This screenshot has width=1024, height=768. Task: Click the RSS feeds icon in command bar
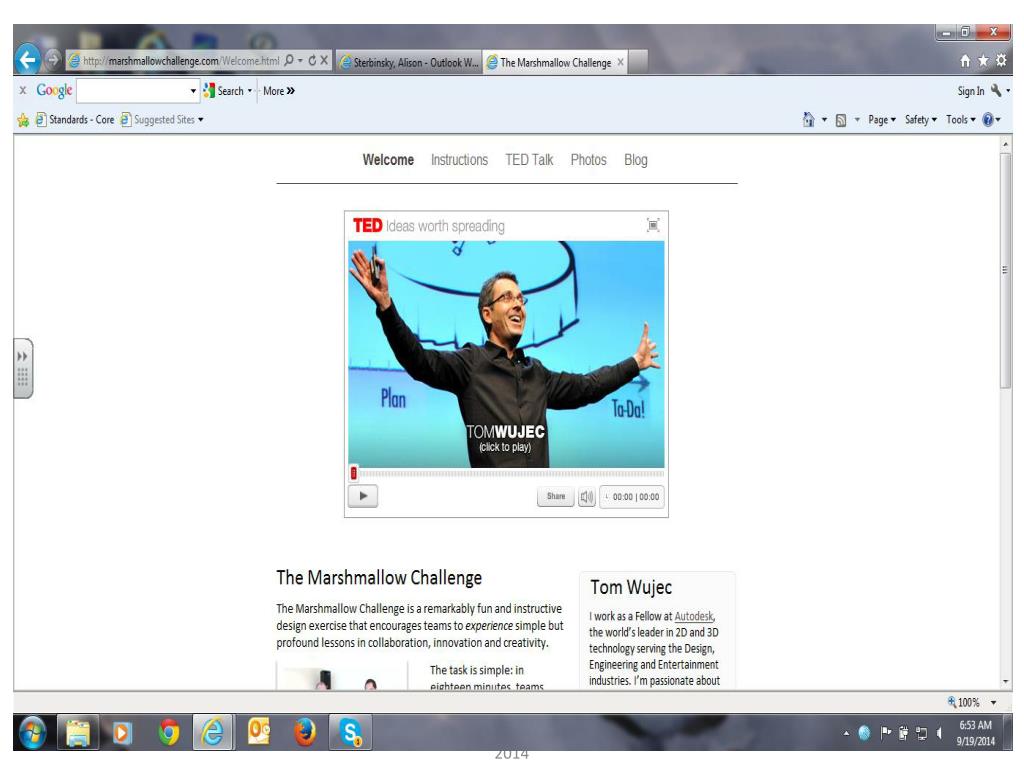click(841, 120)
